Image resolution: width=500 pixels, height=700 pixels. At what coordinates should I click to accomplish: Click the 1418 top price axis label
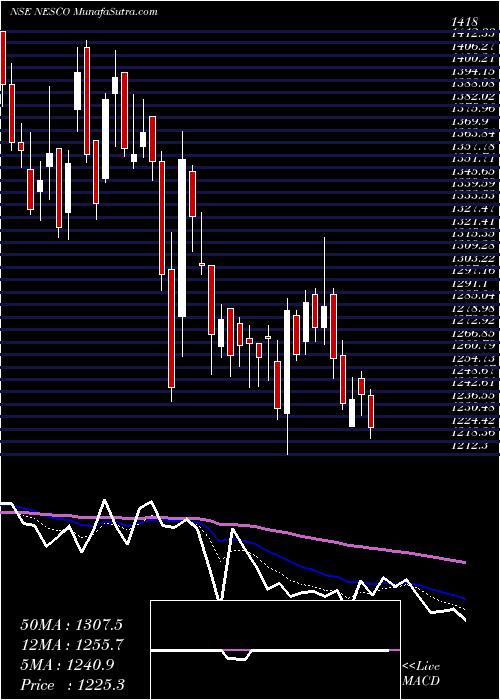pos(465,22)
